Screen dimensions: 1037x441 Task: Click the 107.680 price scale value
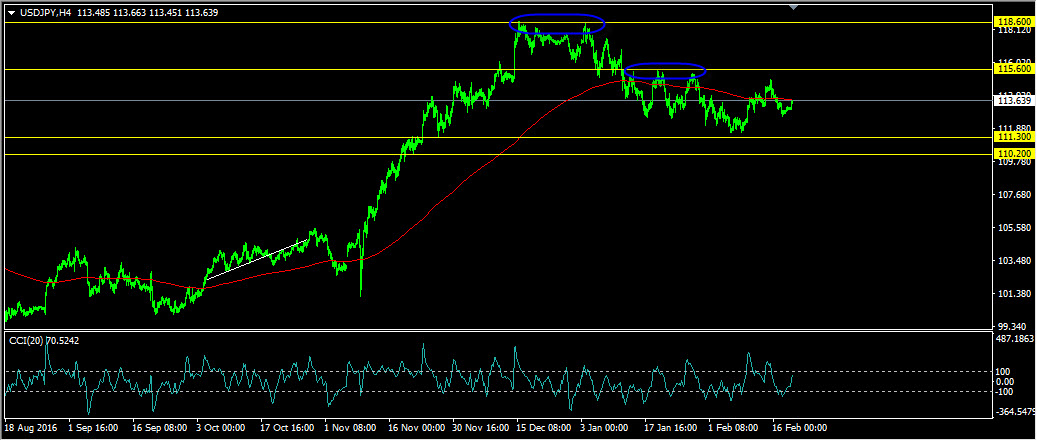coord(1015,195)
